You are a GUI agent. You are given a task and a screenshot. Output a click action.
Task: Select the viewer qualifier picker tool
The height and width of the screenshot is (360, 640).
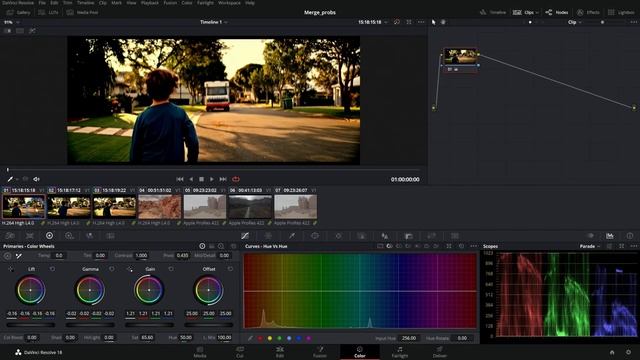[10, 179]
